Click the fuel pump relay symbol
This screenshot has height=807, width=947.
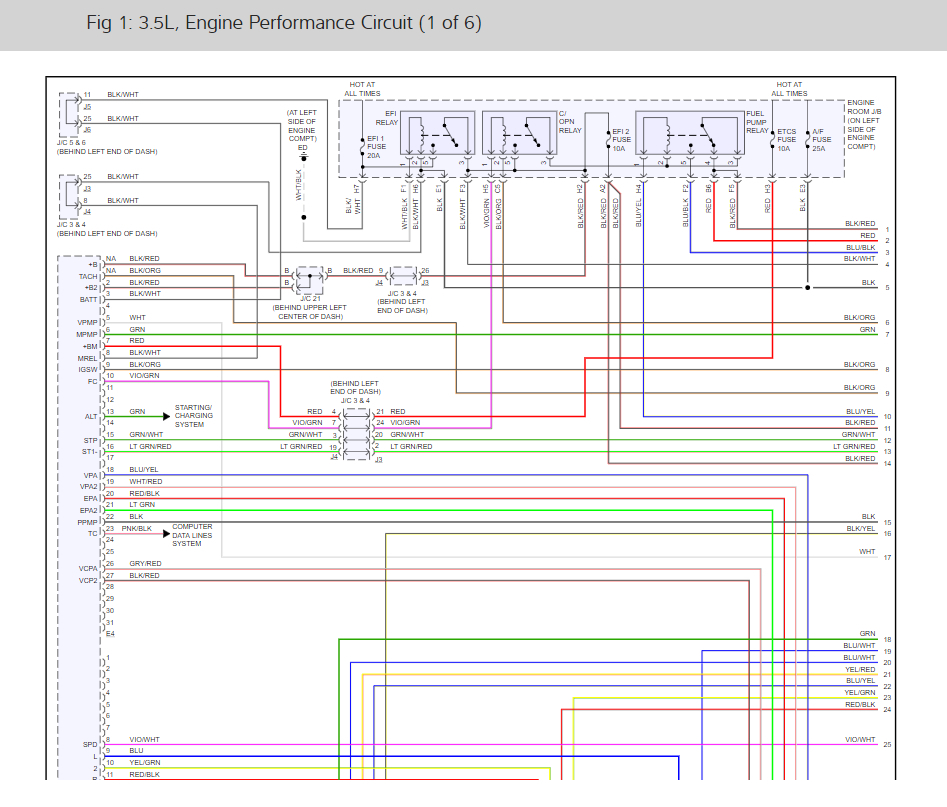(x=690, y=132)
